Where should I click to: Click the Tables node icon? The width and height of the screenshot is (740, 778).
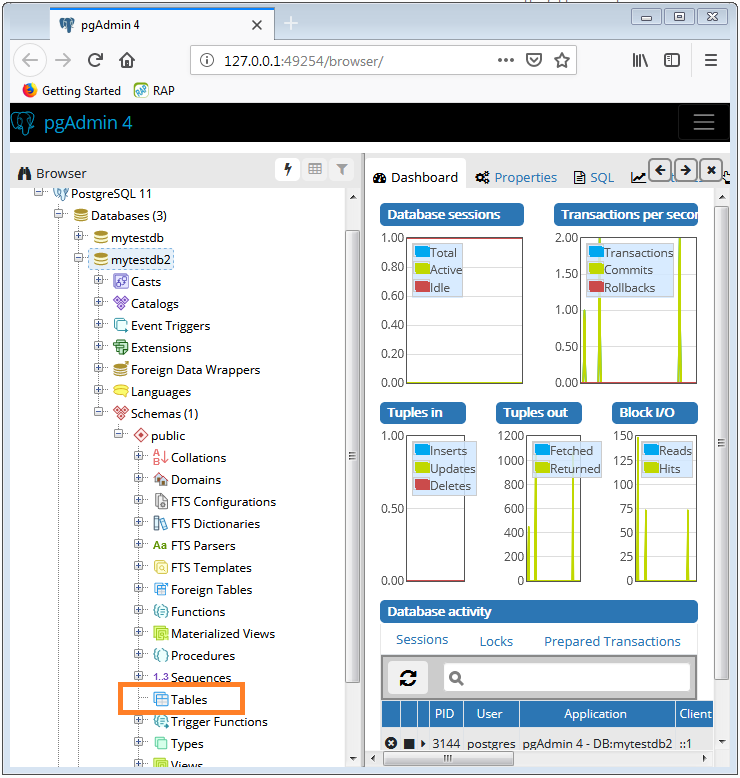[161, 699]
